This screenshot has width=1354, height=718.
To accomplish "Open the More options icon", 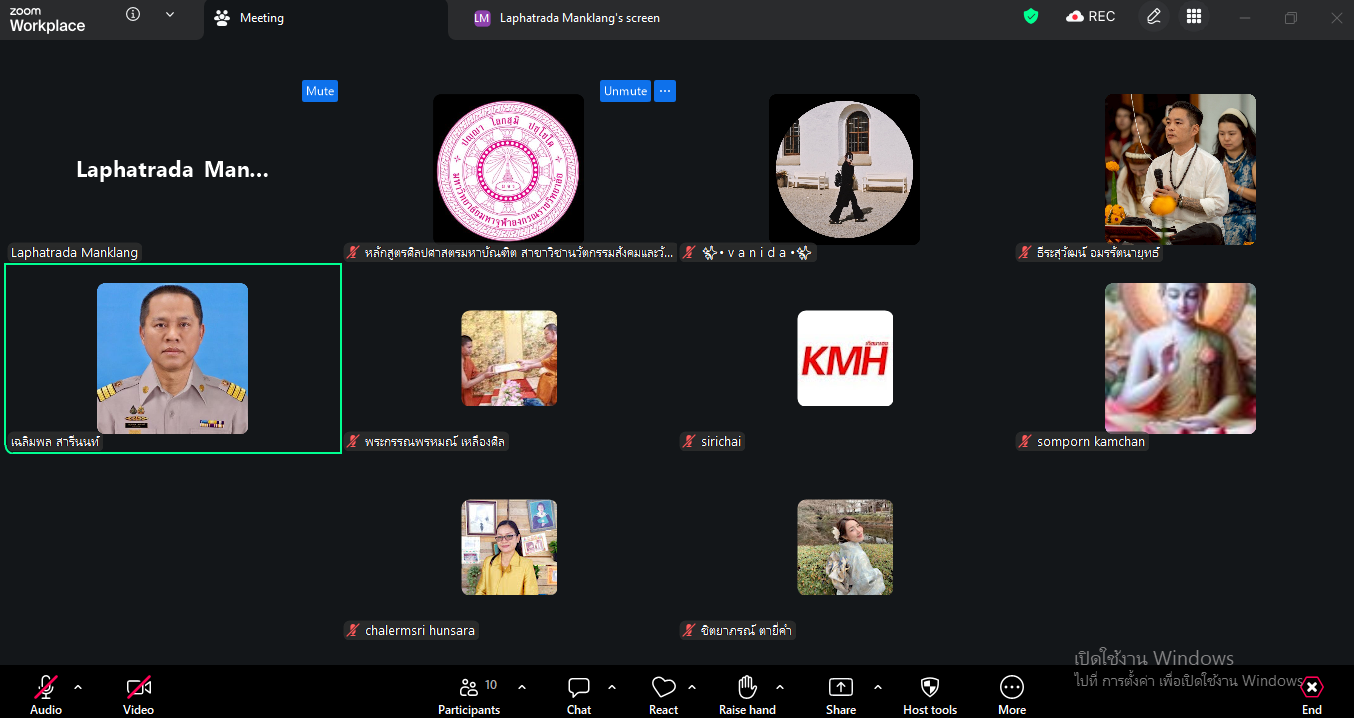I will [1011, 688].
